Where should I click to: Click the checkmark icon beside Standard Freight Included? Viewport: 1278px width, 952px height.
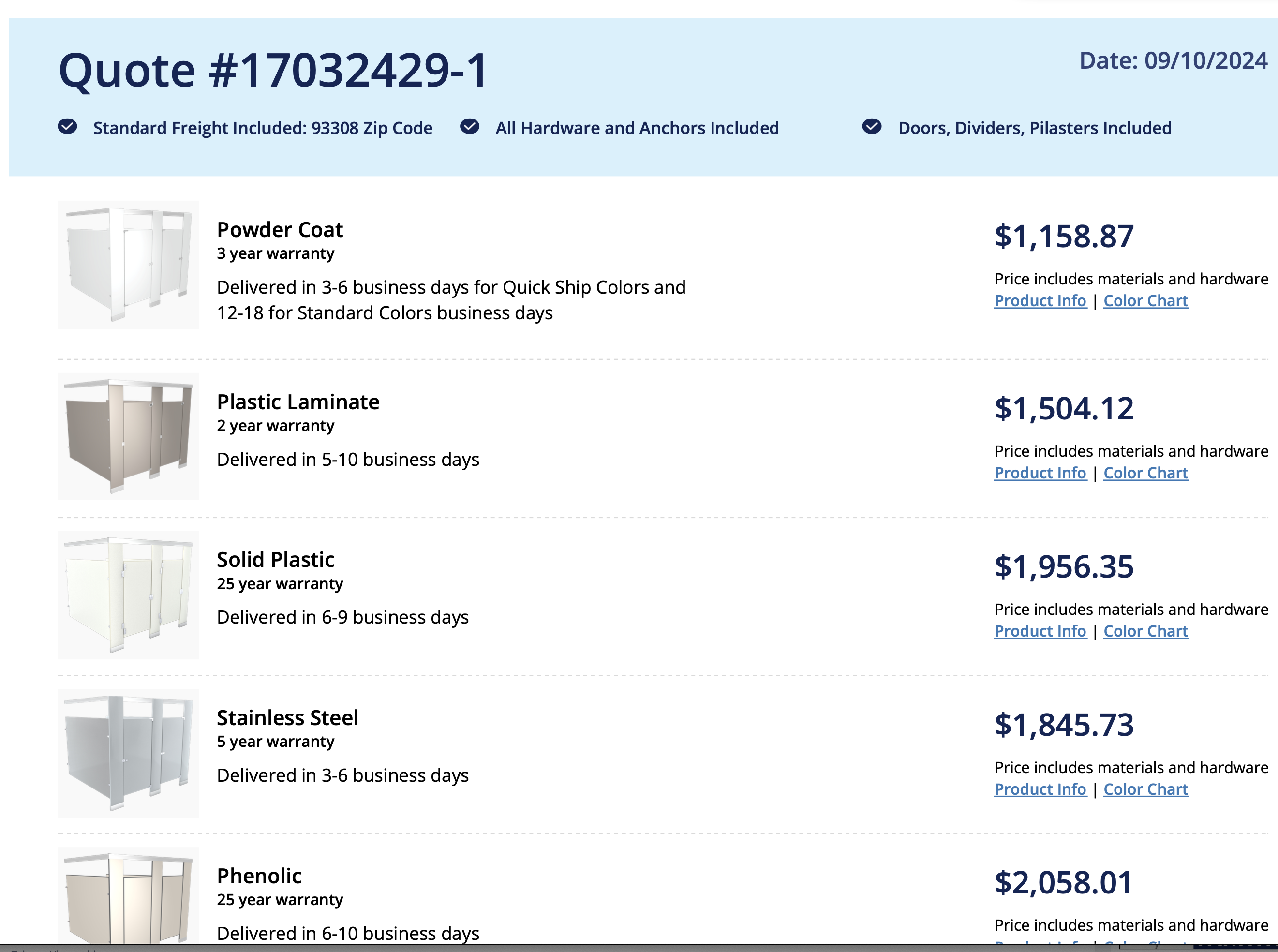coord(67,126)
